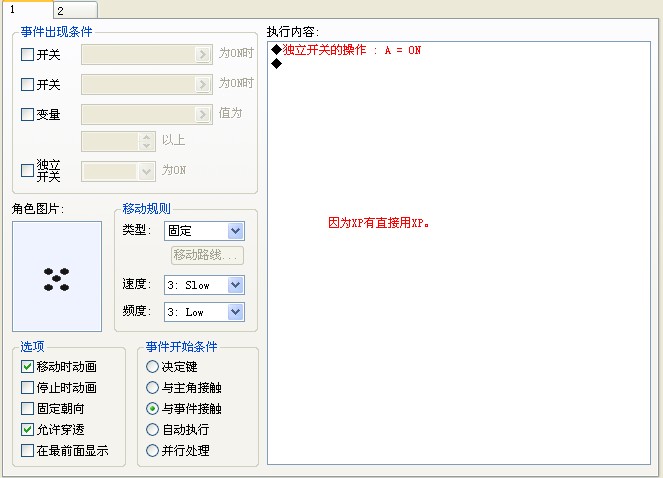Open the first switch selector arrow button

pyautogui.click(x=203, y=55)
